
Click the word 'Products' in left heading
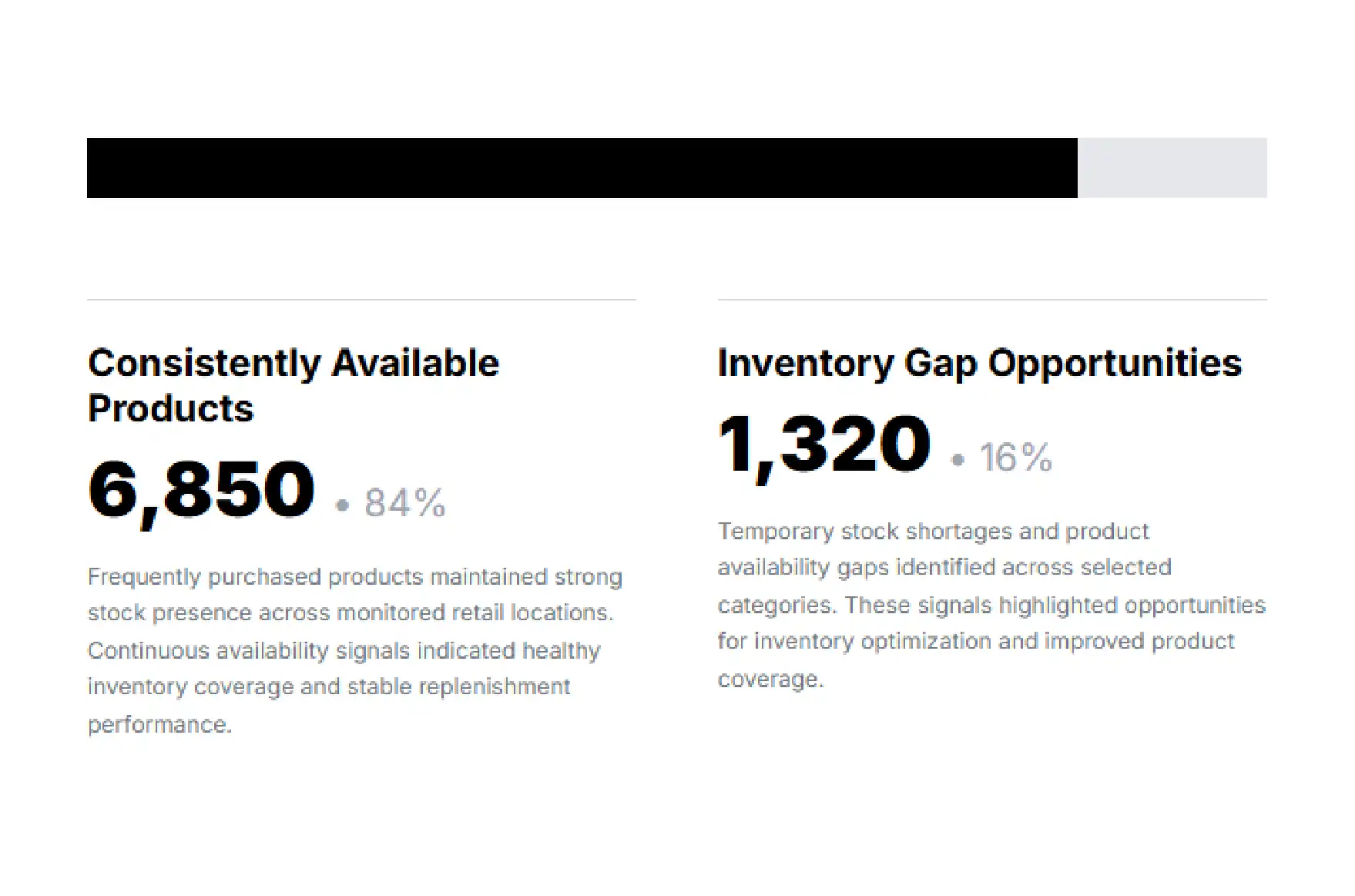tap(171, 408)
